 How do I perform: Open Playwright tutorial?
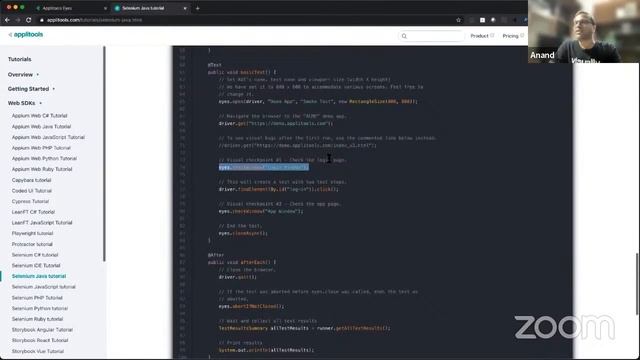[32, 233]
